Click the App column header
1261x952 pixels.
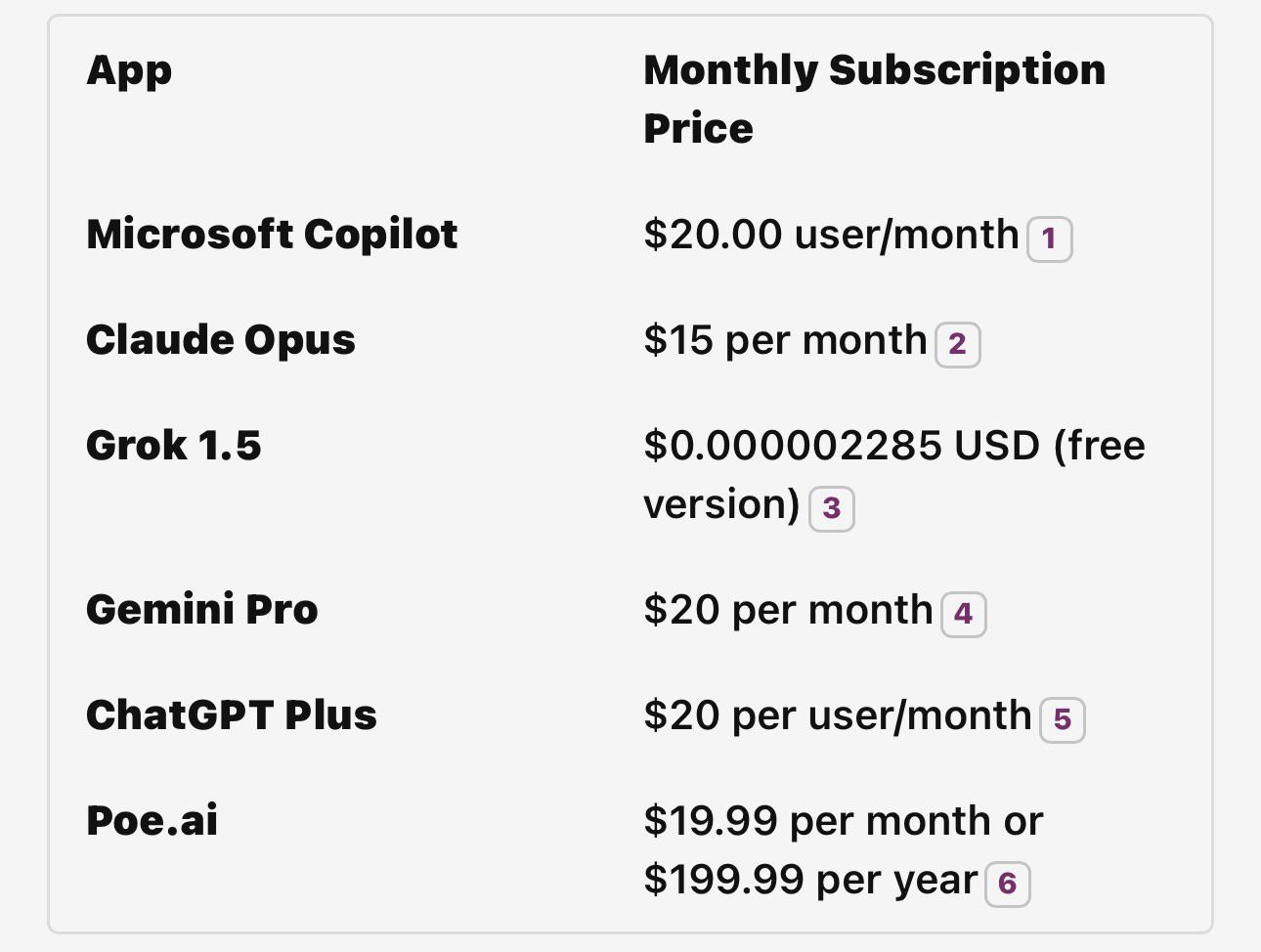(x=129, y=70)
